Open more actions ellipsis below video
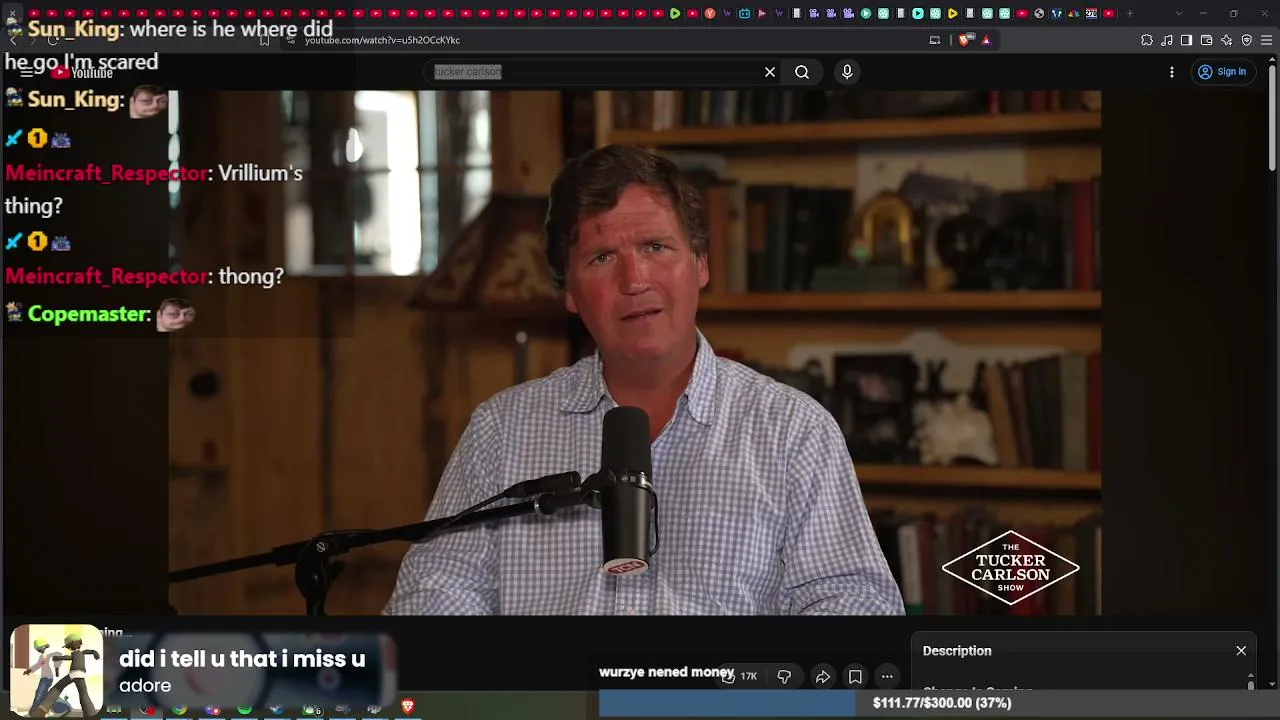The height and width of the screenshot is (720, 1280). click(887, 677)
